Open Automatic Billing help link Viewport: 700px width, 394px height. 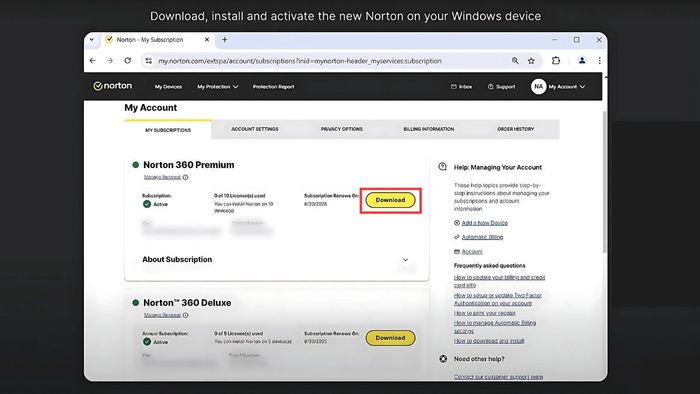point(482,237)
